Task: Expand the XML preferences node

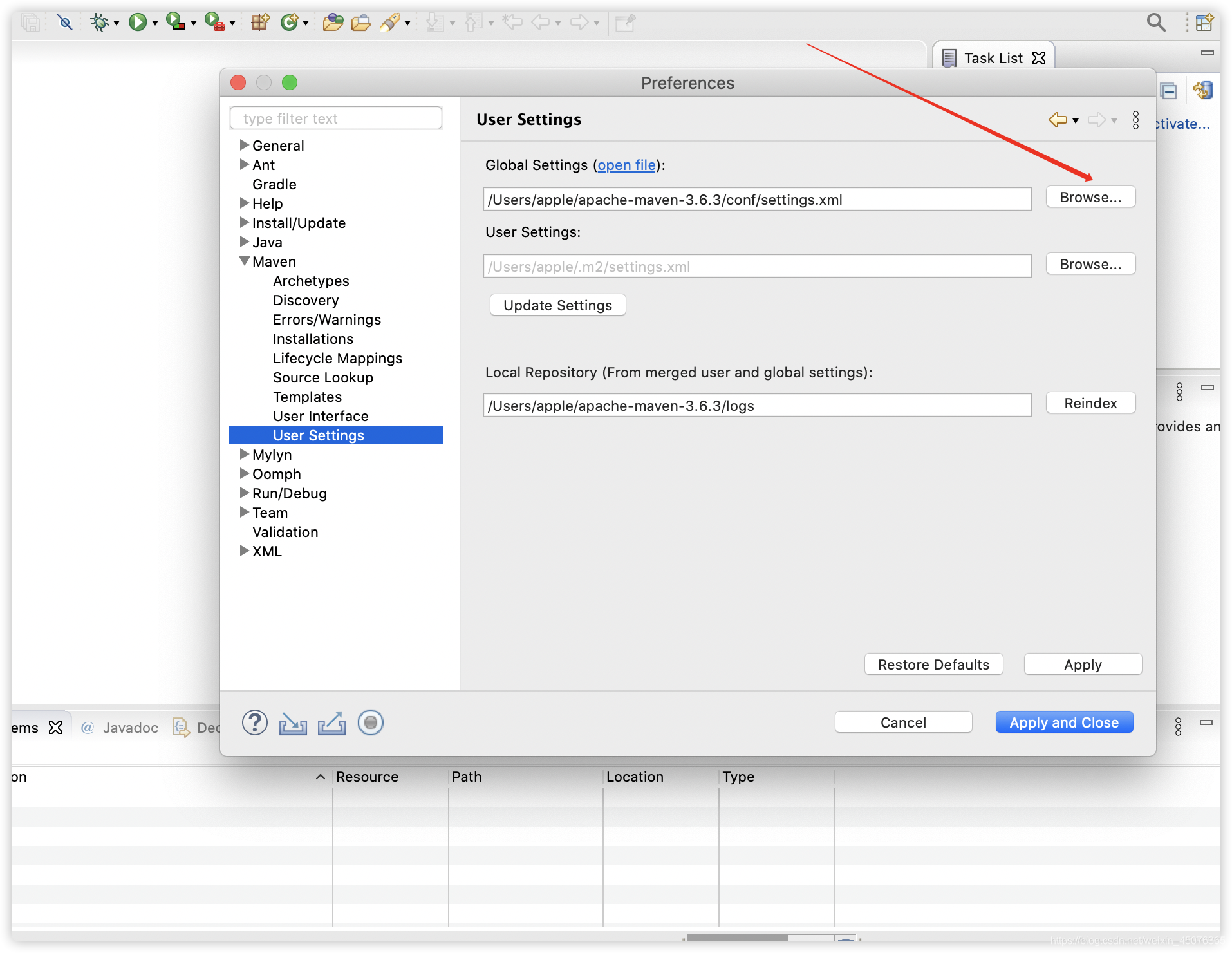Action: click(245, 550)
